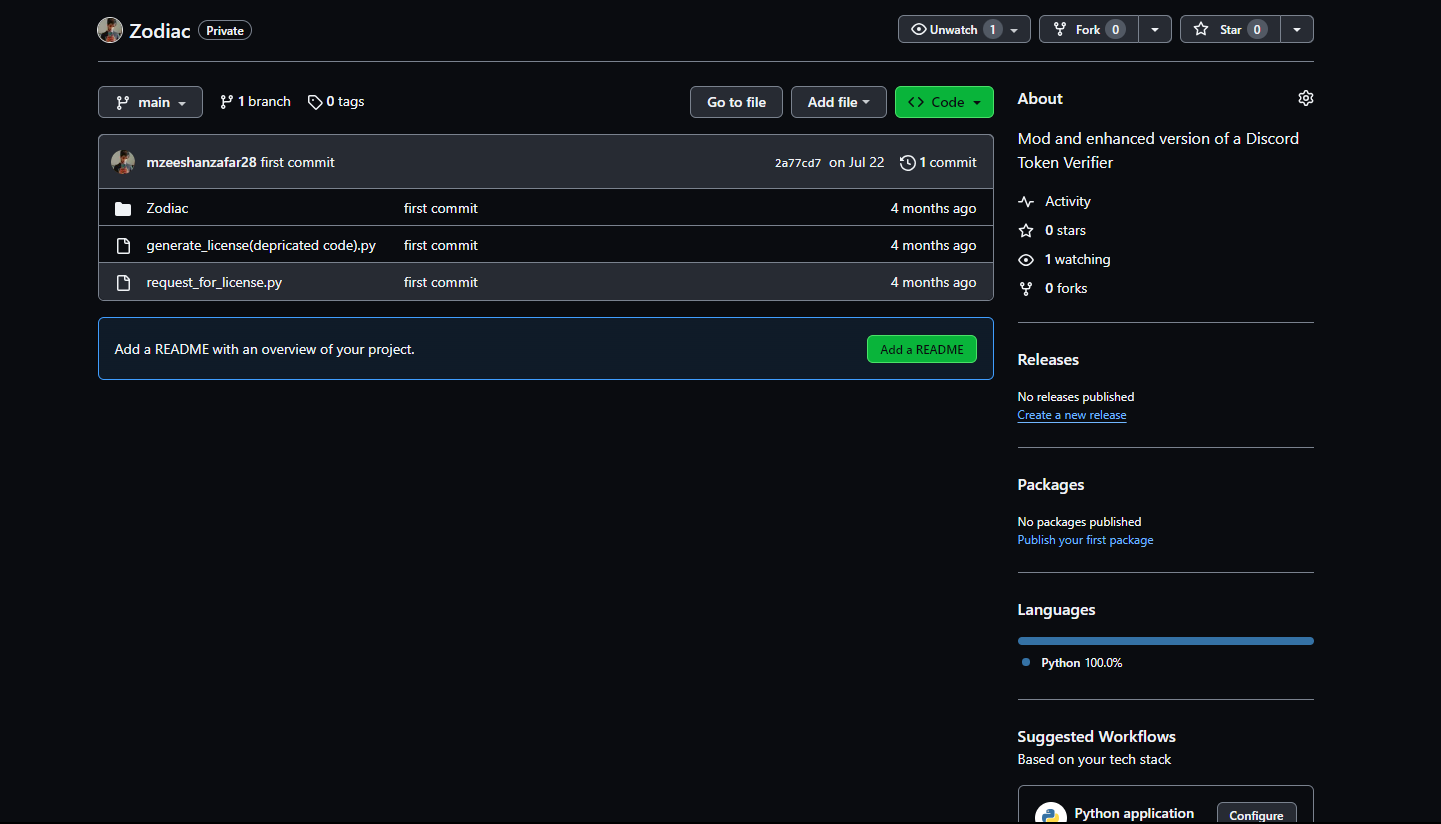
Task: Open the lists dropdown arrow next to Star
Action: click(x=1297, y=29)
